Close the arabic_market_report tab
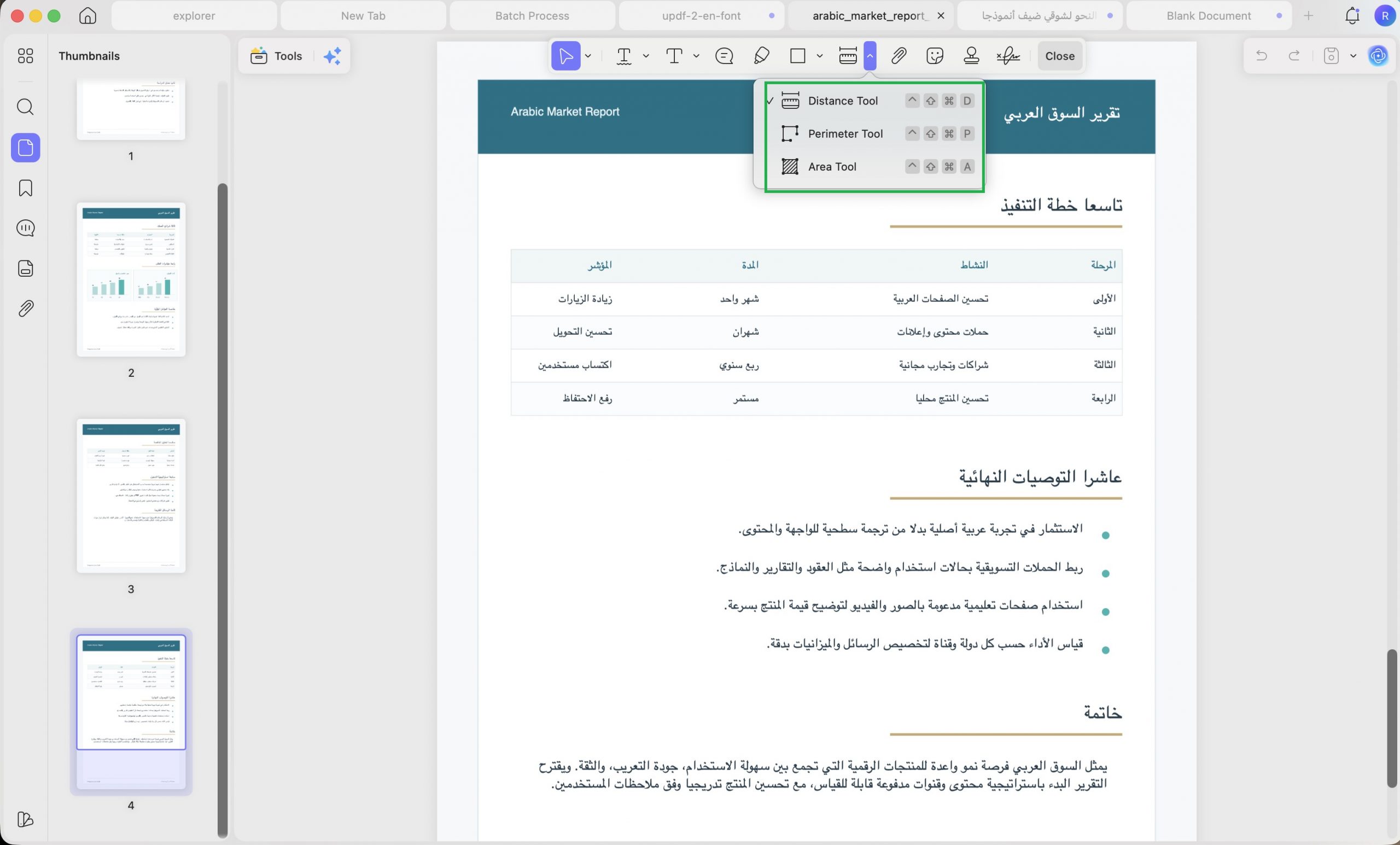Viewport: 1400px width, 845px height. (941, 16)
